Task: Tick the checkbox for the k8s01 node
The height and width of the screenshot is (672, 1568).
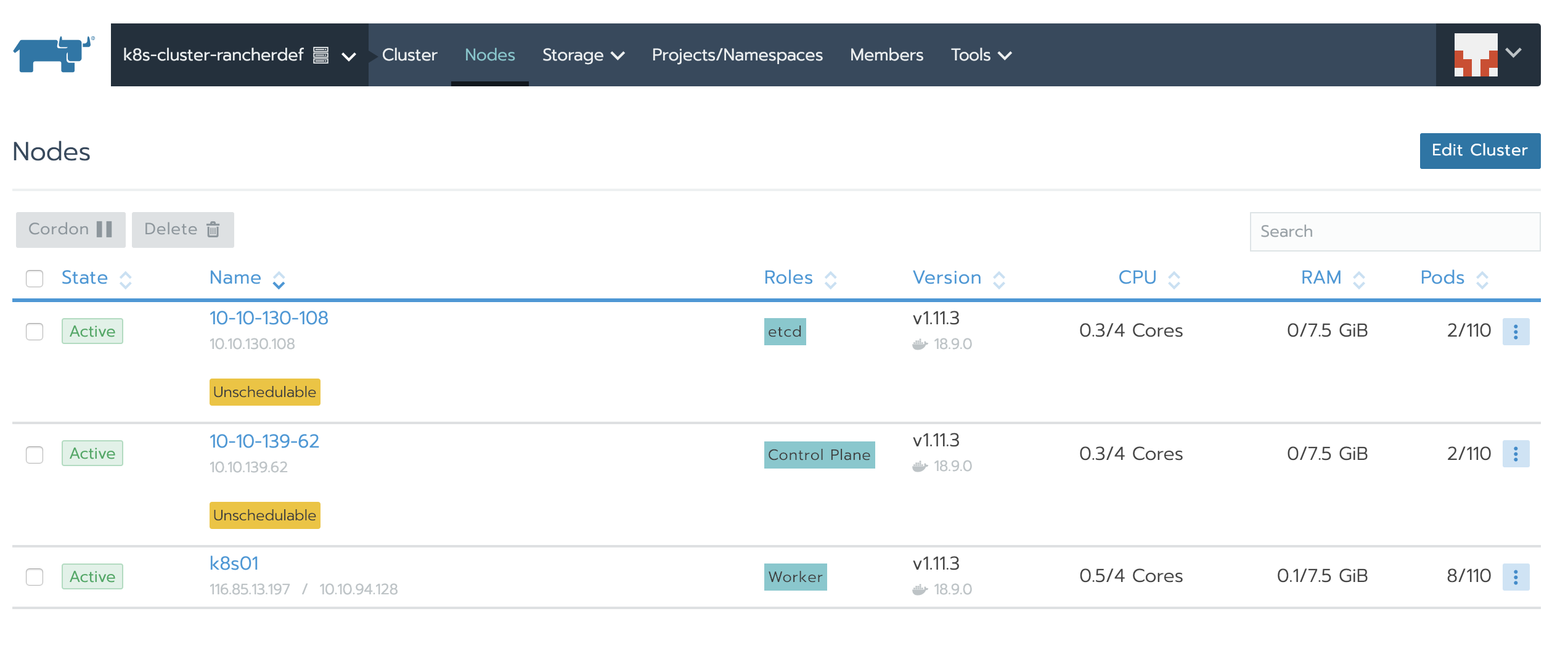Action: click(x=35, y=577)
